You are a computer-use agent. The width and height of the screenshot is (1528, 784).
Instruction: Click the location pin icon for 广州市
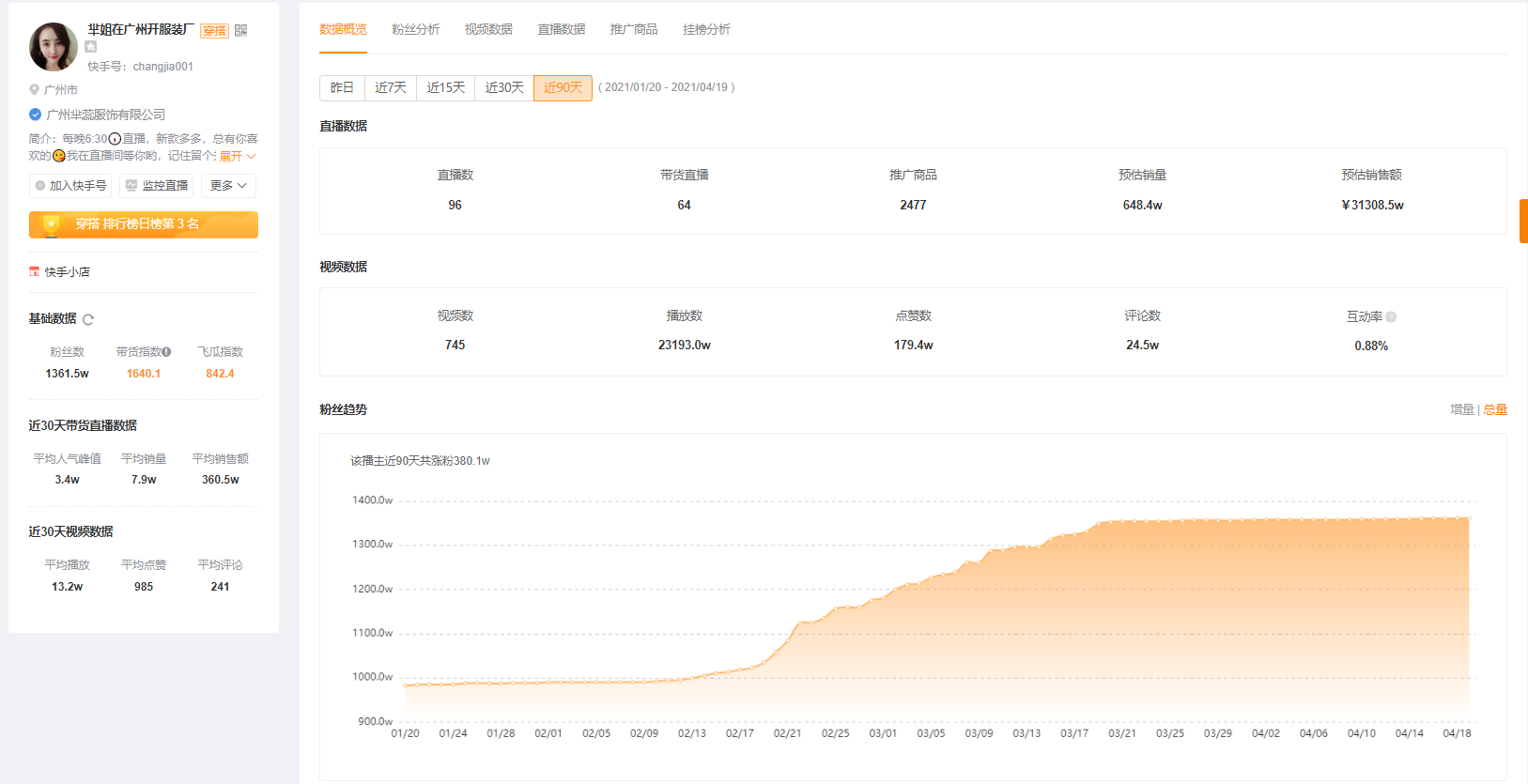pos(34,90)
